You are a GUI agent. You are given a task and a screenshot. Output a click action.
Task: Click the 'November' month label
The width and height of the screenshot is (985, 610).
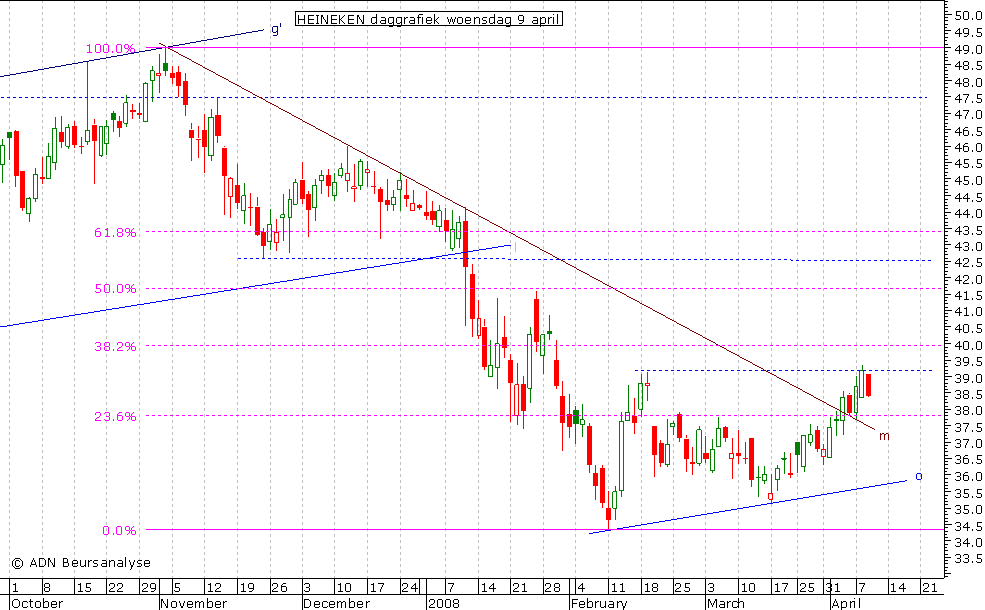click(193, 604)
